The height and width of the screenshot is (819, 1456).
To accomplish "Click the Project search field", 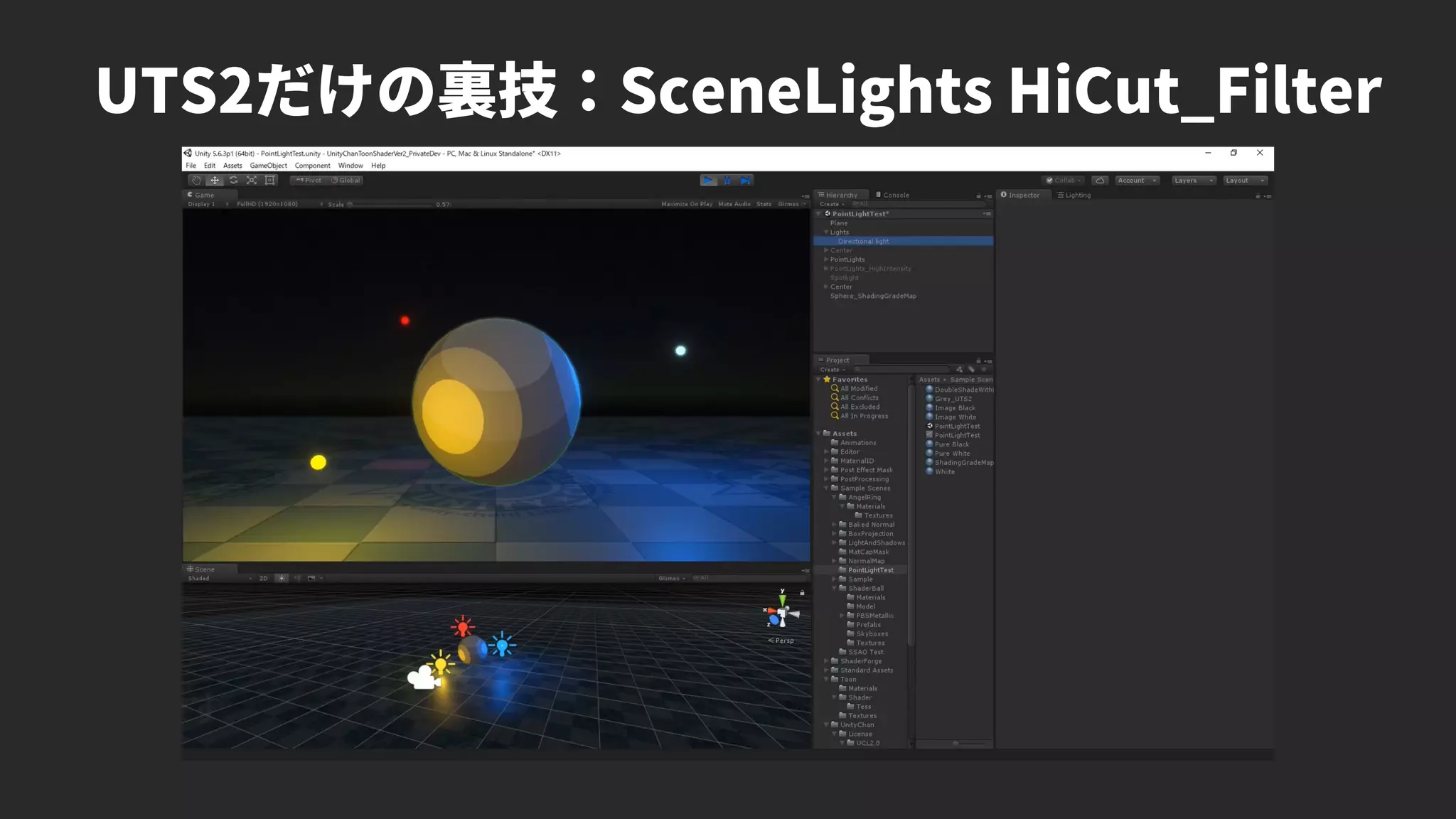I will pos(902,370).
